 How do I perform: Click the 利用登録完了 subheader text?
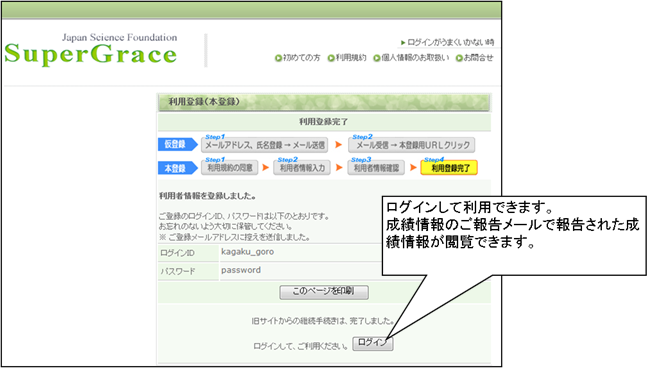tap(324, 121)
